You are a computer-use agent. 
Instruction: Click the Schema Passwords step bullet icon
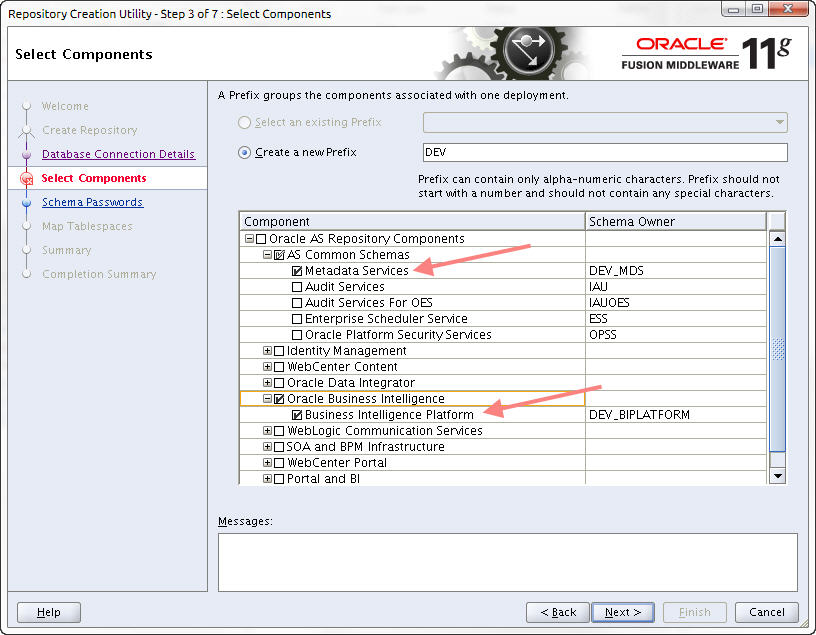coord(27,202)
